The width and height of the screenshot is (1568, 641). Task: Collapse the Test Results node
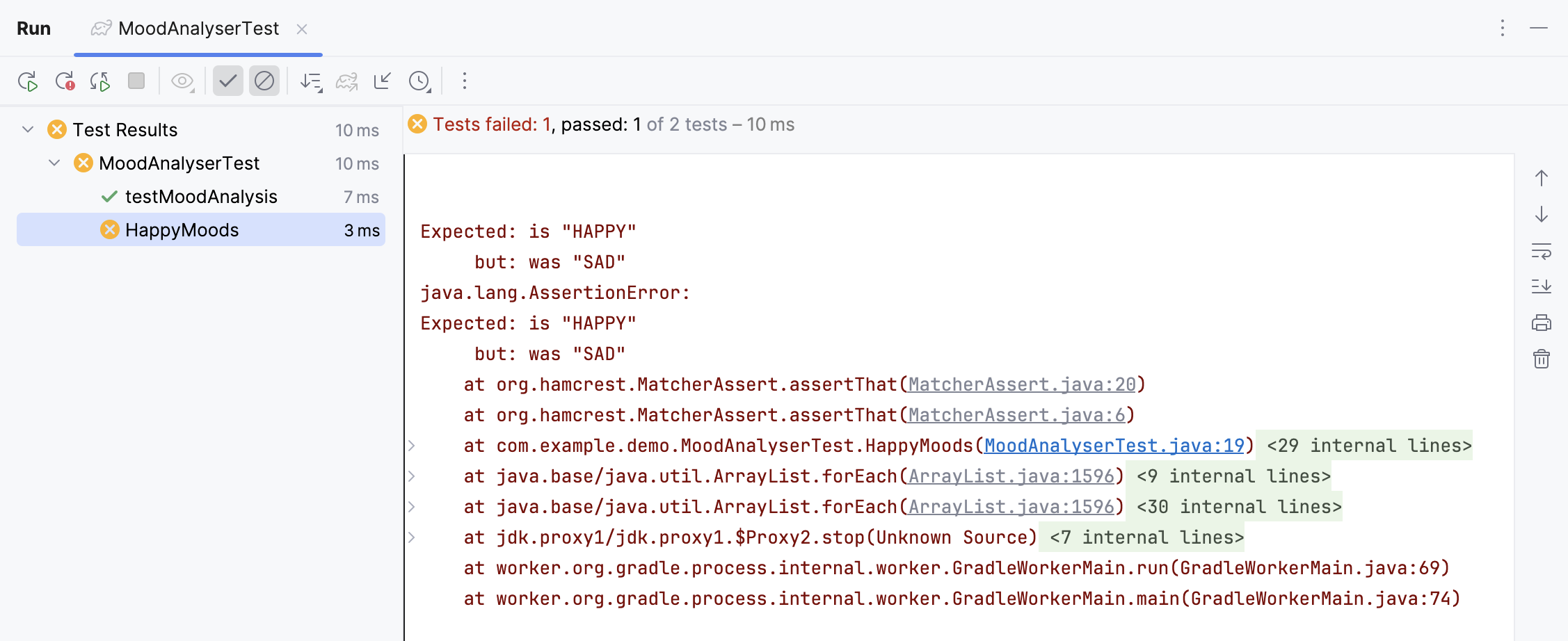coord(27,129)
